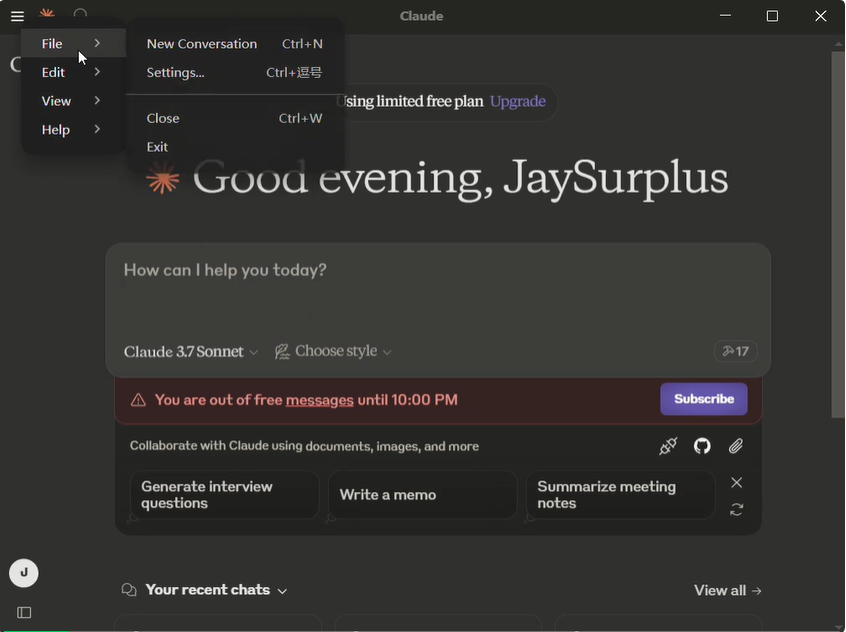Open the View submenu

pyautogui.click(x=73, y=100)
